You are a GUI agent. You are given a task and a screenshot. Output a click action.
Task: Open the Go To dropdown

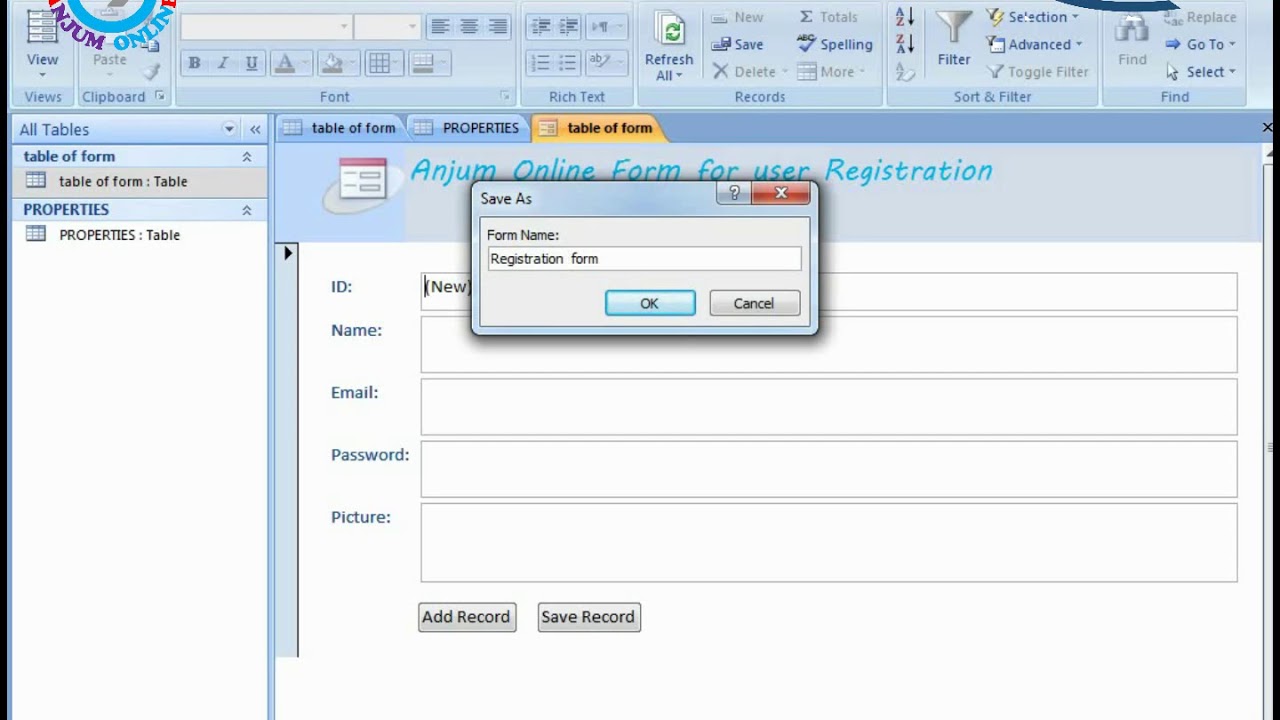(x=1200, y=44)
